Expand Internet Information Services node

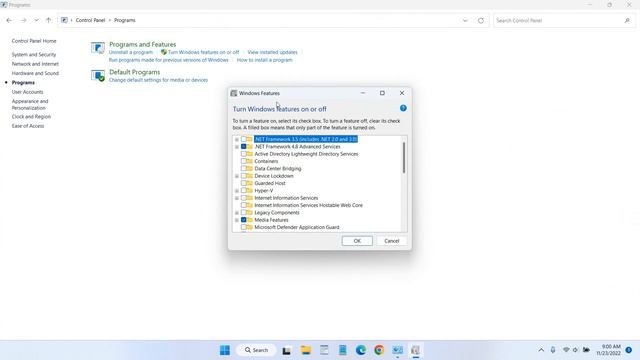(x=237, y=198)
